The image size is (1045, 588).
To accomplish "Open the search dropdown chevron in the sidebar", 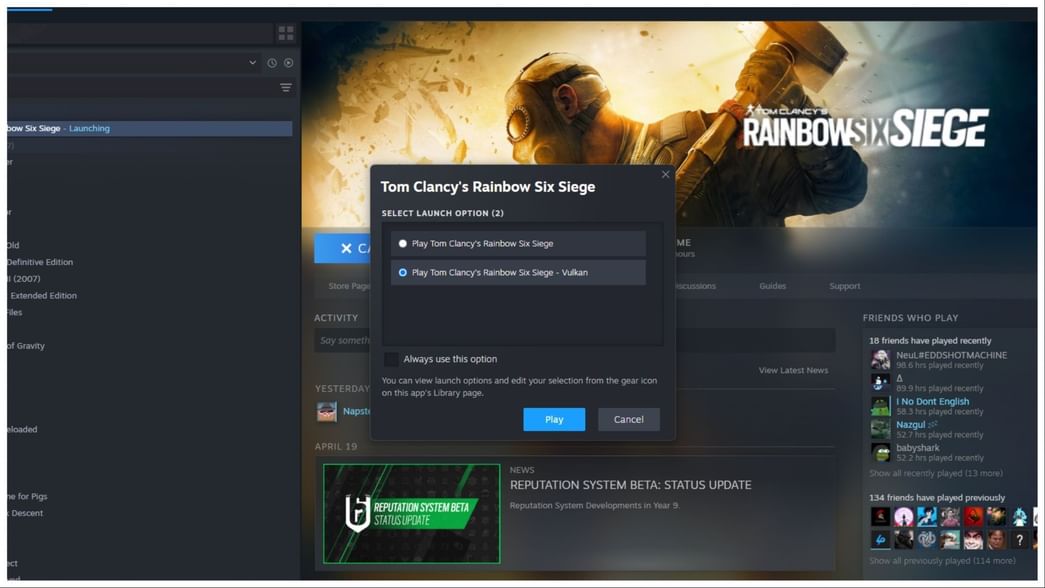I will 252,63.
